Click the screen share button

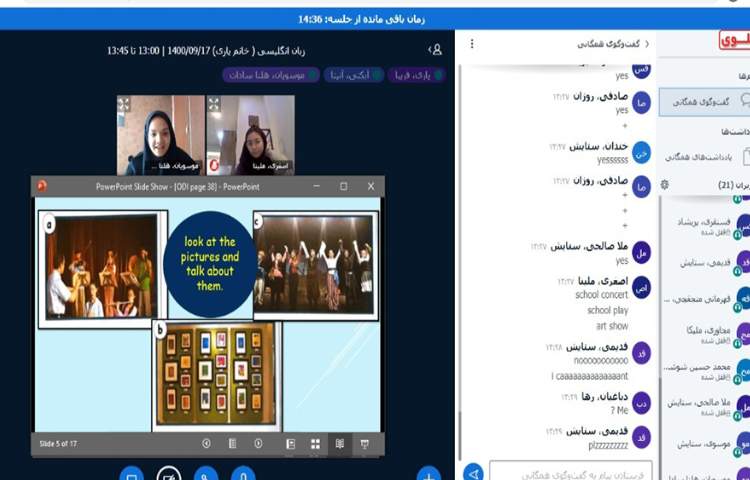click(131, 474)
